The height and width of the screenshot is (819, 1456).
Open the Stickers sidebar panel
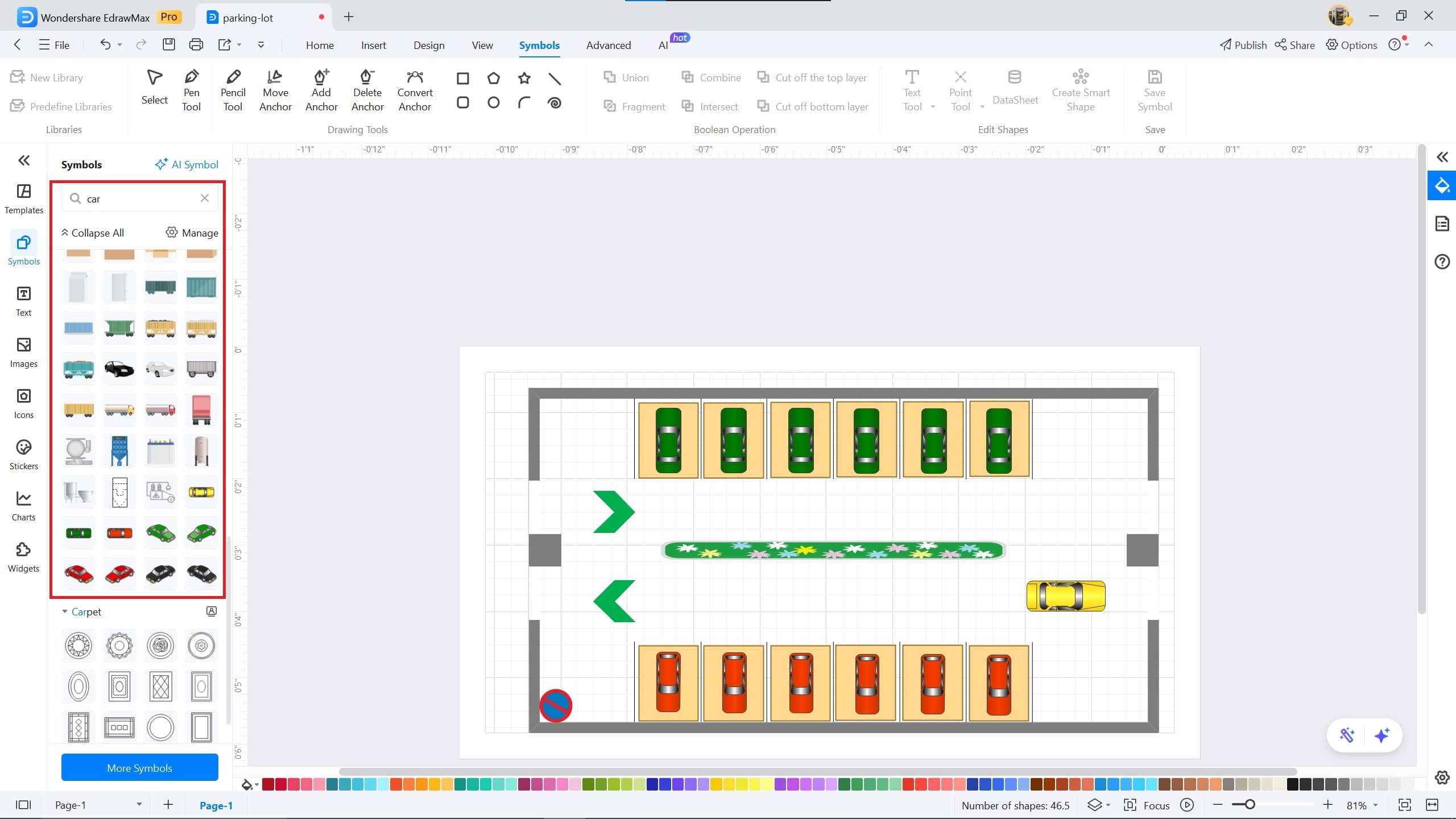coord(23,455)
